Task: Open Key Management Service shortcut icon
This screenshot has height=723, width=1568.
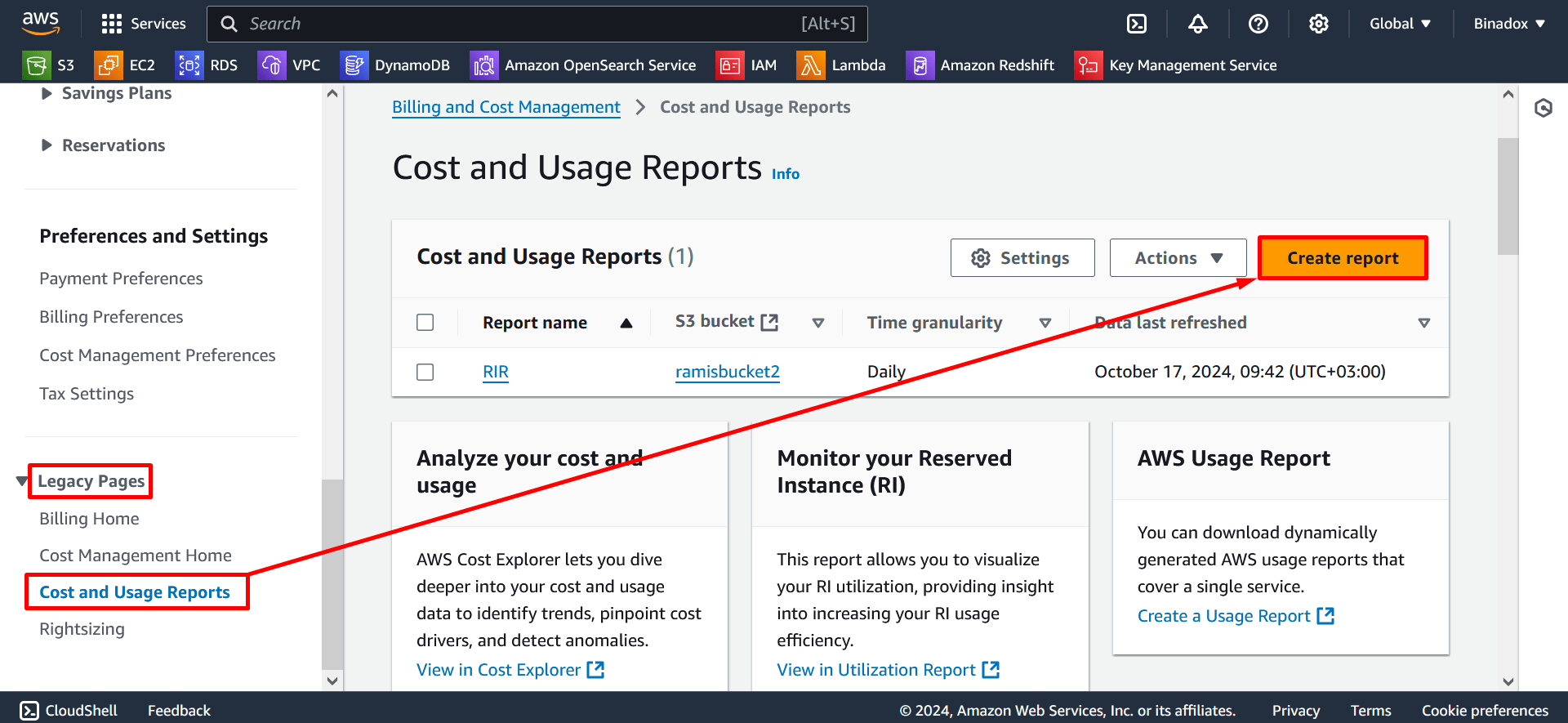Action: point(1088,65)
